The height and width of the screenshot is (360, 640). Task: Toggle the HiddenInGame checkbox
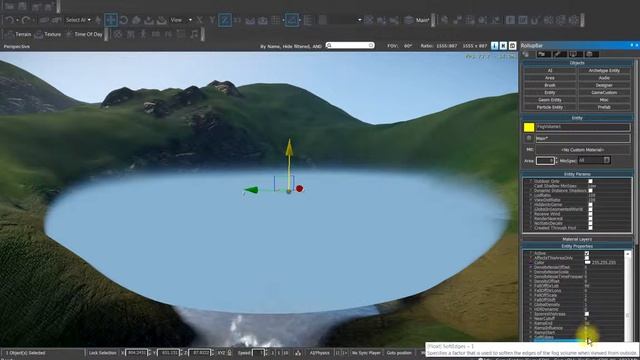tap(590, 204)
